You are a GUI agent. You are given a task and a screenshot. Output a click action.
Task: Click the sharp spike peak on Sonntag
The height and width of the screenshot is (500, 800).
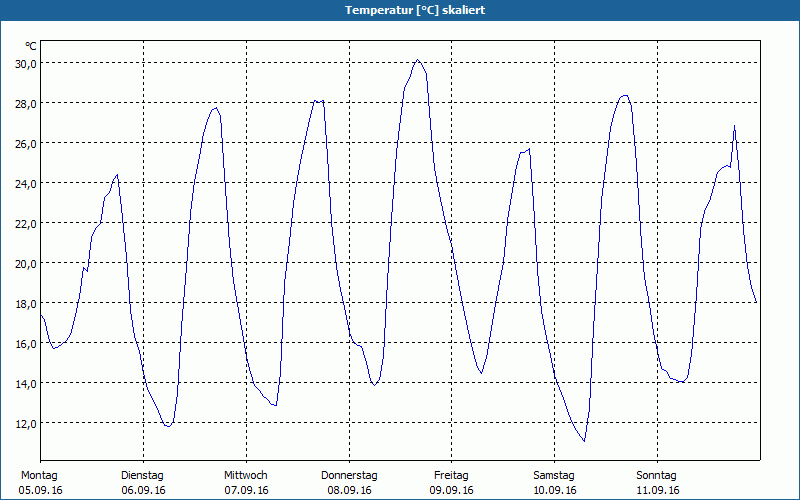coord(735,126)
